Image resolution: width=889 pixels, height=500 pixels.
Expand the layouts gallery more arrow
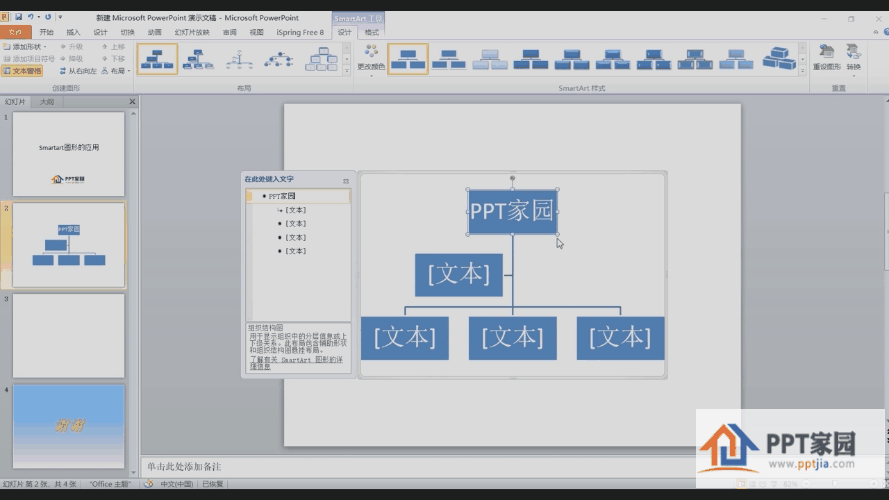(x=346, y=71)
